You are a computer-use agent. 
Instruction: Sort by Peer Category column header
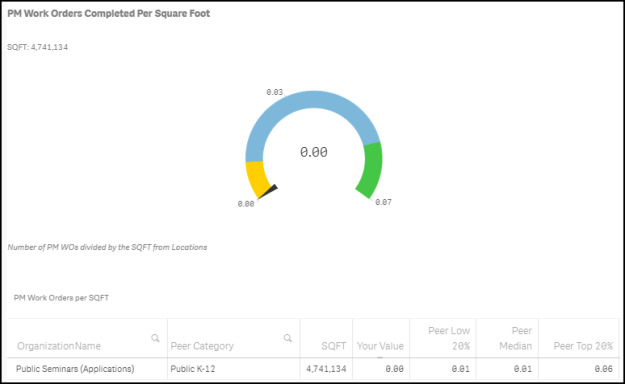202,346
